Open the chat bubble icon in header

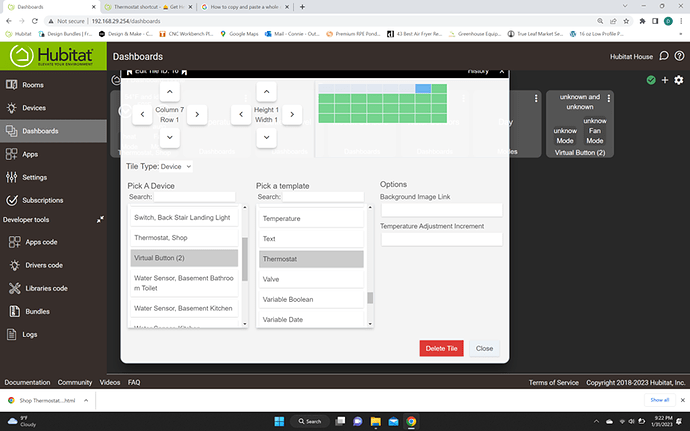[664, 56]
